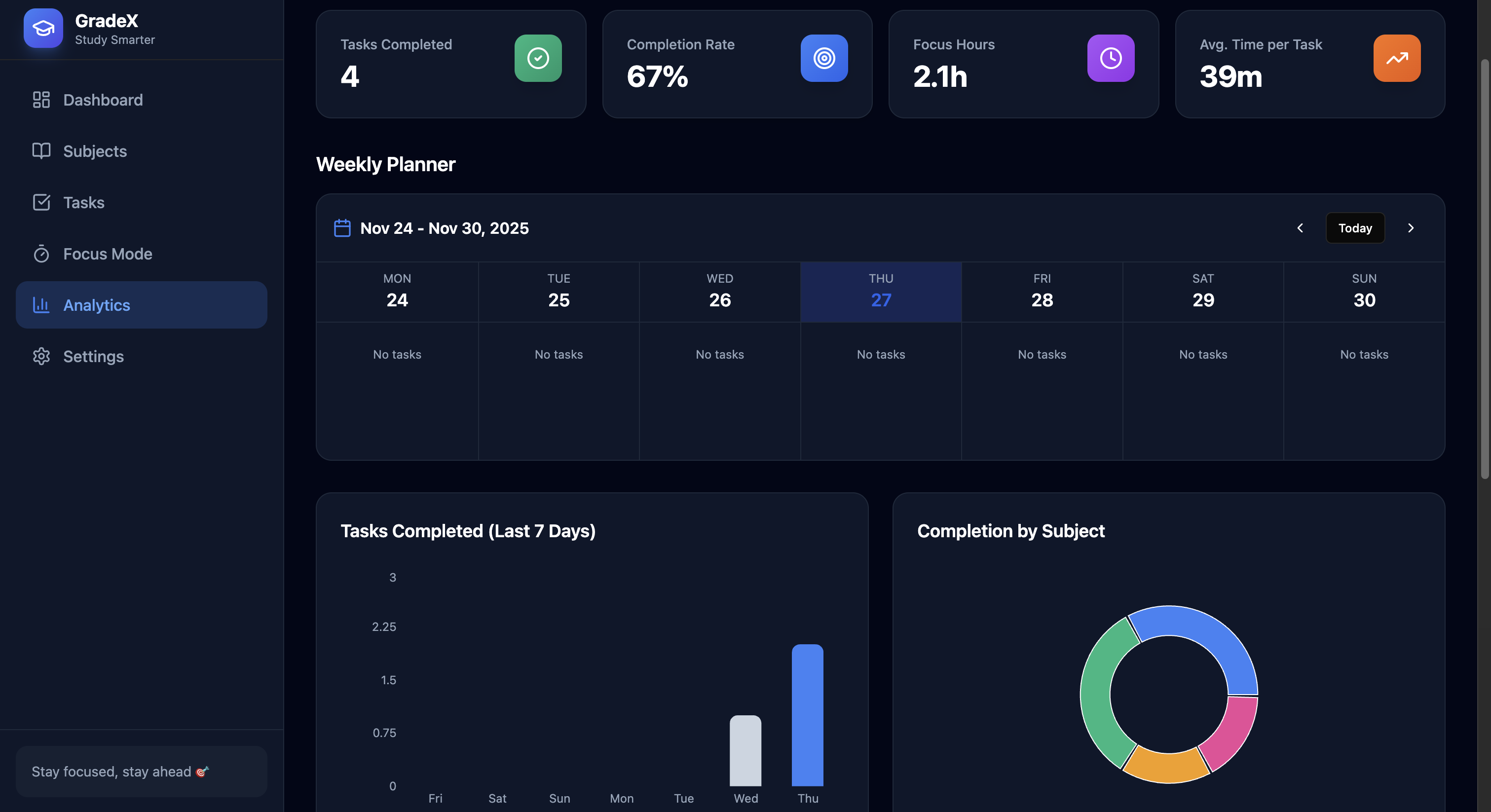Click the GradeX graduation cap logo
Screen dimensions: 1491x812
click(43, 28)
